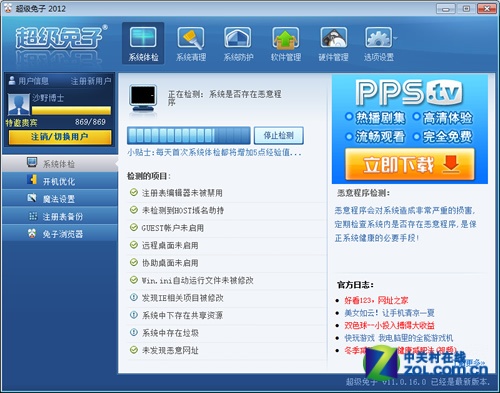Click green check beside 未检测到HOST域名劫持

134,210
